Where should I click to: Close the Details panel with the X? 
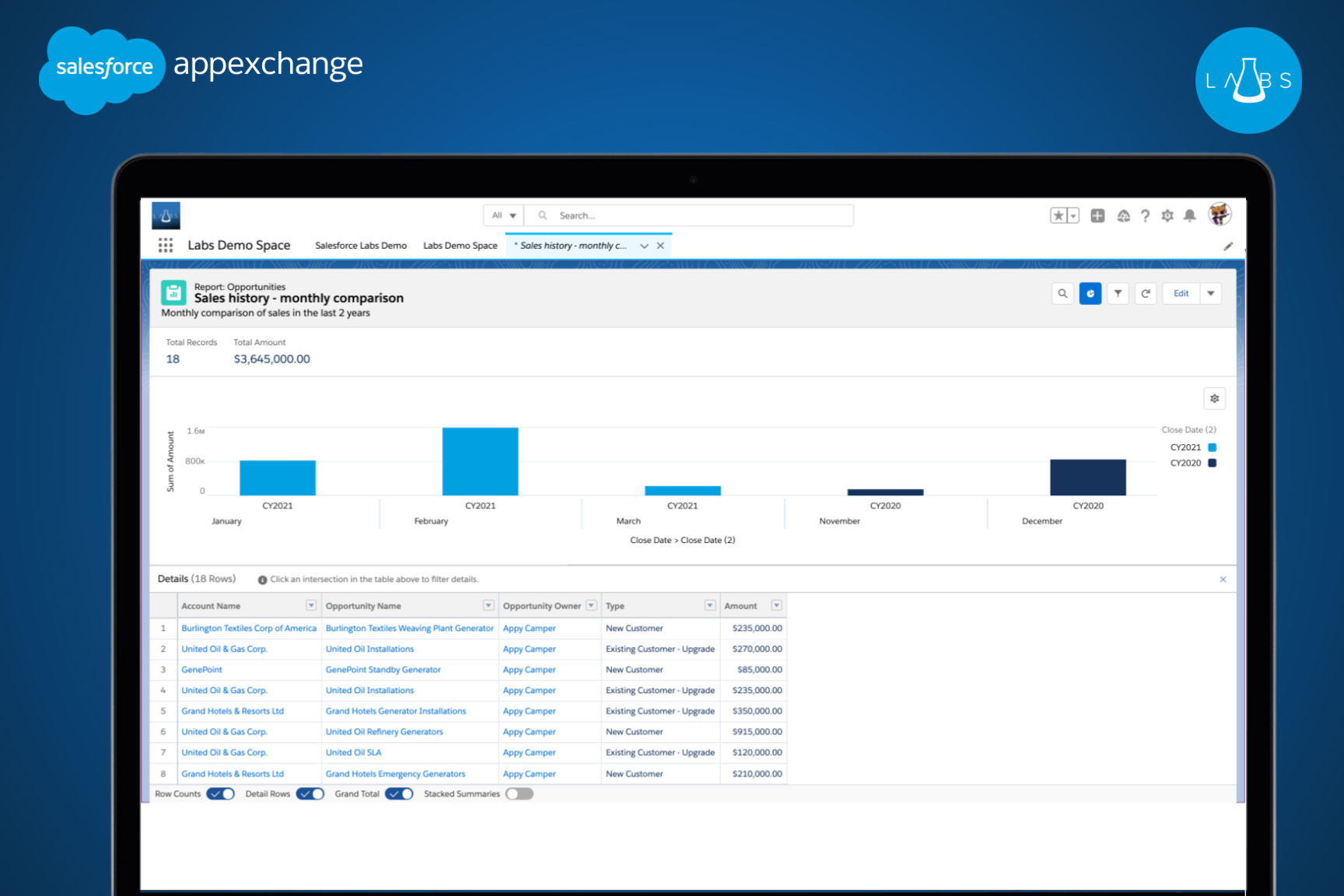click(x=1223, y=579)
